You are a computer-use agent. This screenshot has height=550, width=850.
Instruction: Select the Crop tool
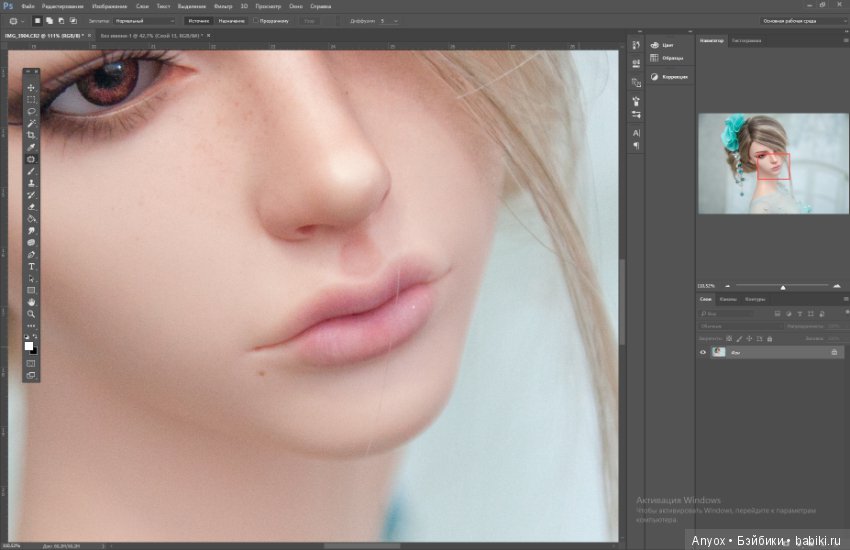[x=31, y=135]
